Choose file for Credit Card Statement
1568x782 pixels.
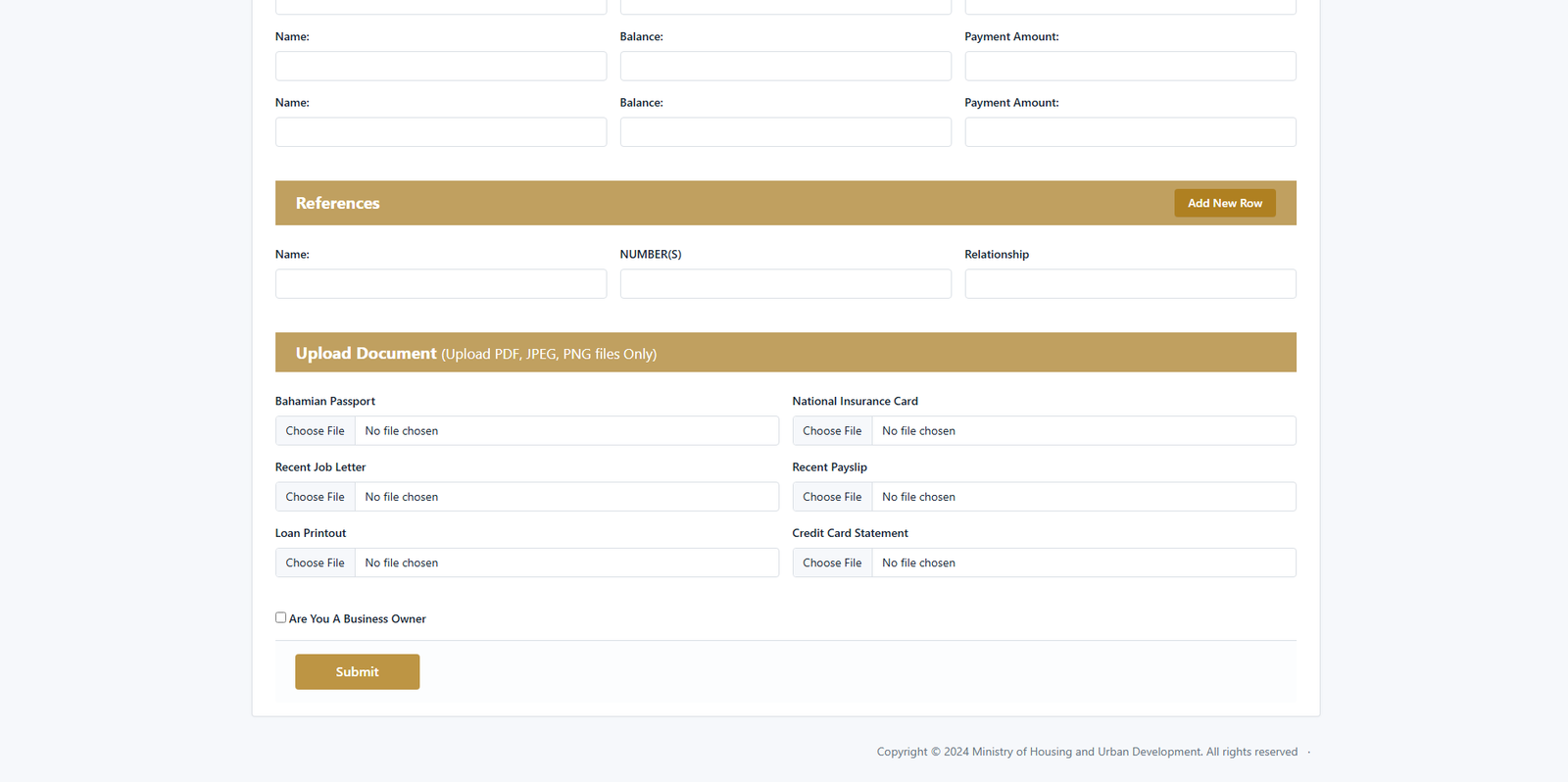[x=832, y=562]
